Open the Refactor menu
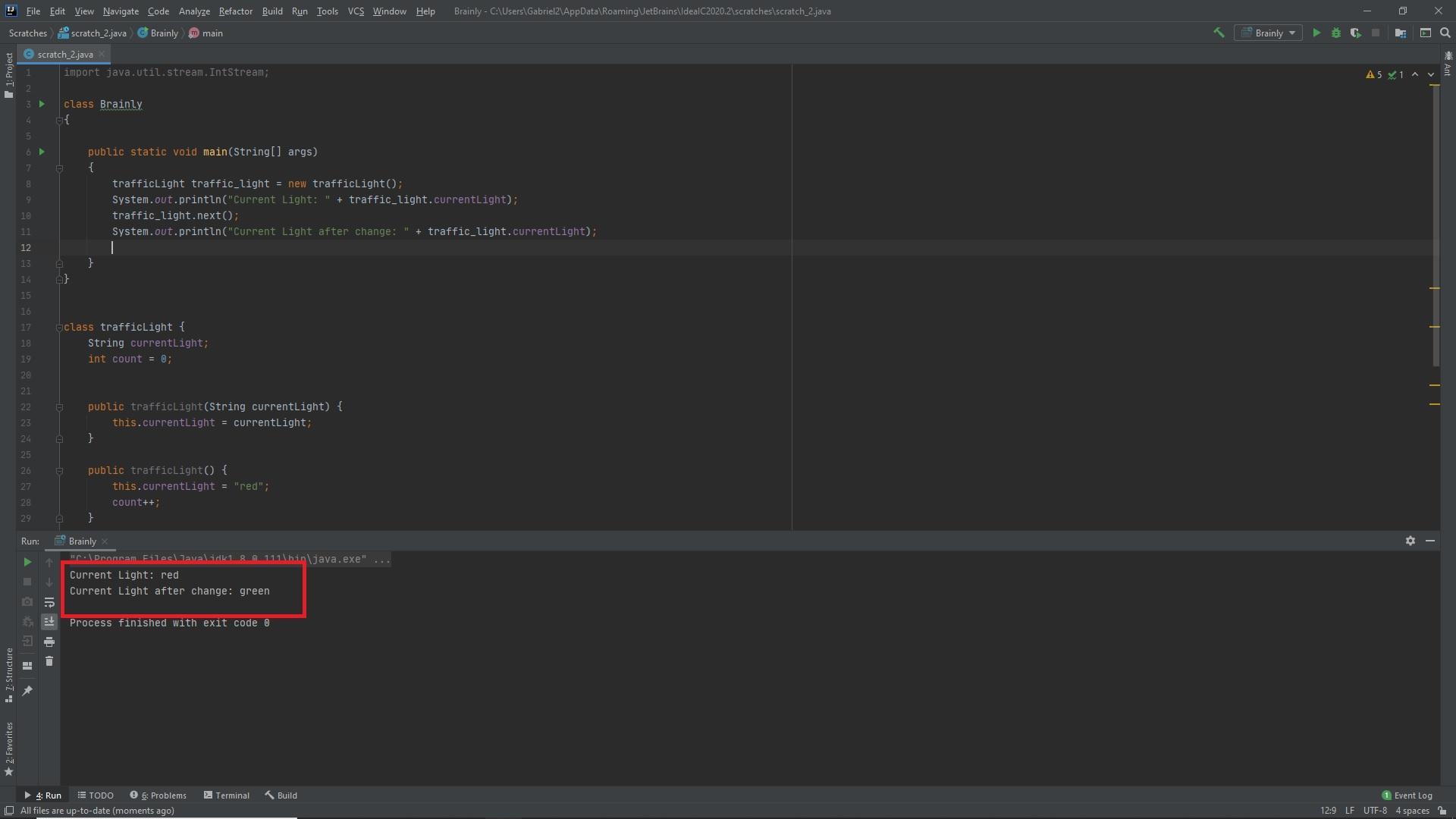Viewport: 1456px width, 819px height. coord(235,11)
